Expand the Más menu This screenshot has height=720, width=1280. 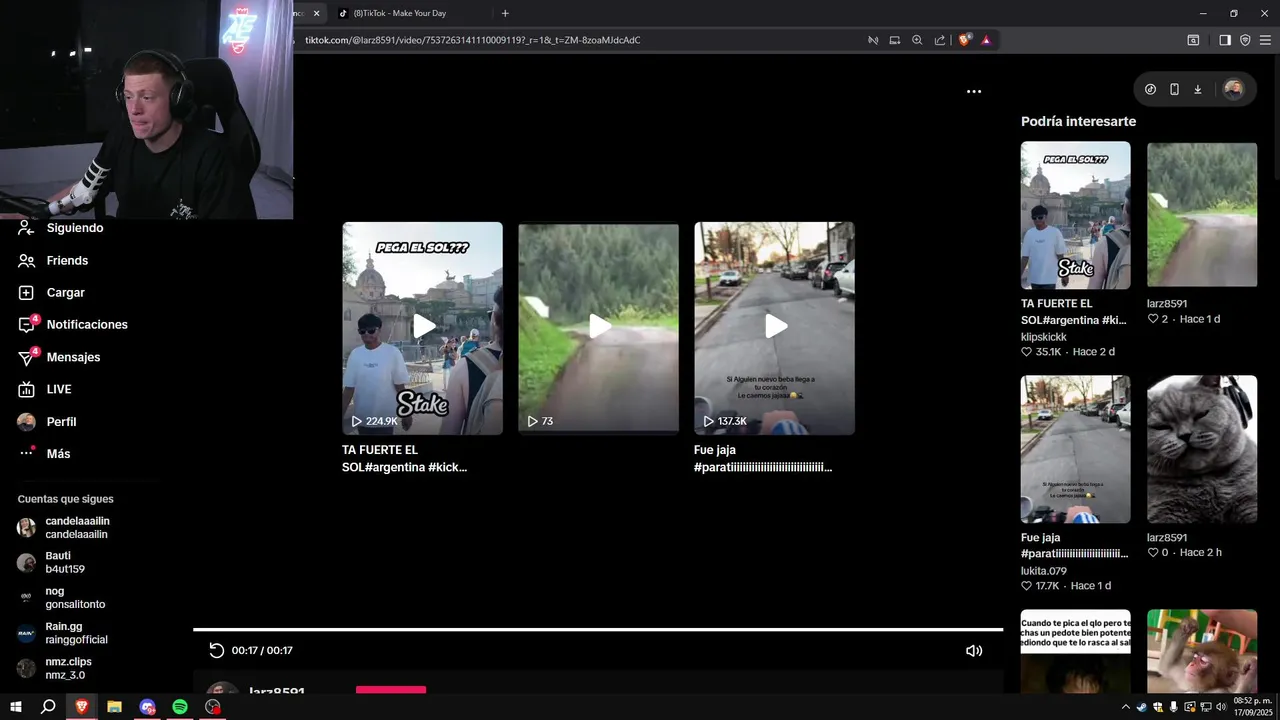click(x=58, y=453)
